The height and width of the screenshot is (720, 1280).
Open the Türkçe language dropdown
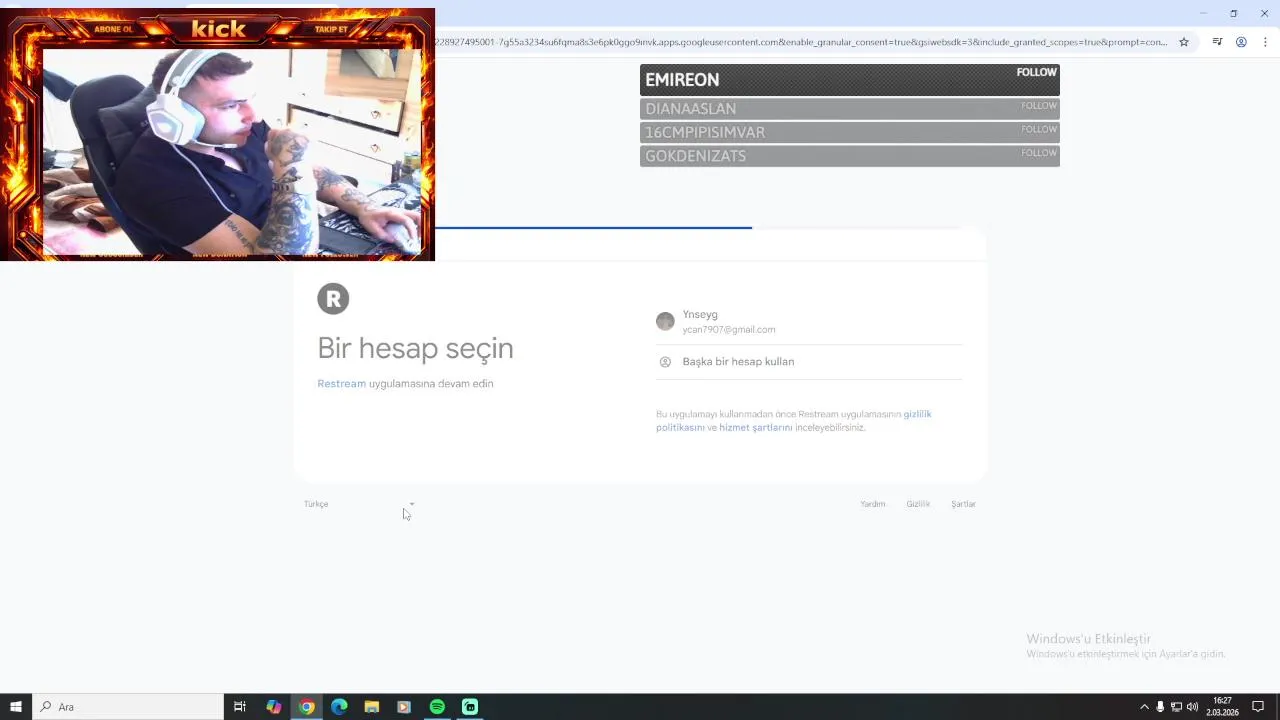pos(359,504)
